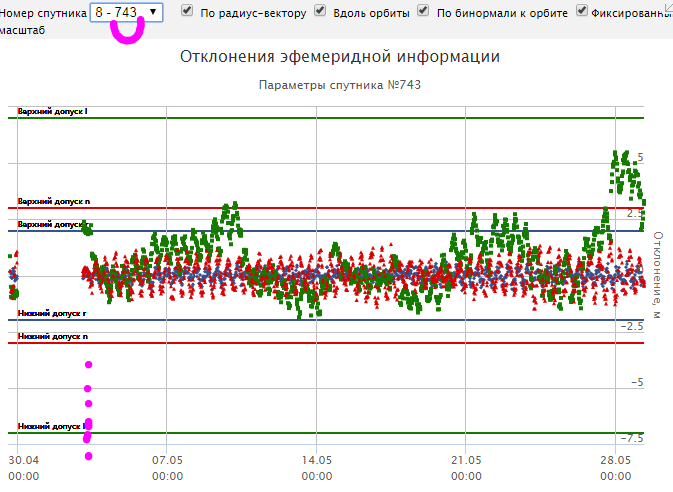Toggle the 'По радиус-вектору' checkbox
Viewport: 673px width, 492px height.
(187, 11)
